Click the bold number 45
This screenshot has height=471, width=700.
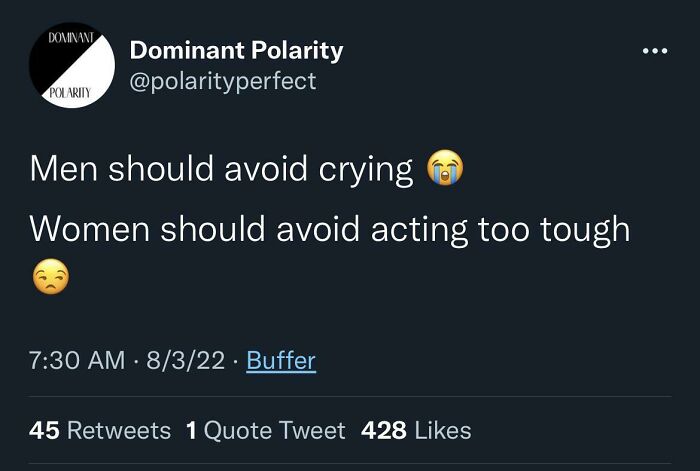(x=44, y=430)
